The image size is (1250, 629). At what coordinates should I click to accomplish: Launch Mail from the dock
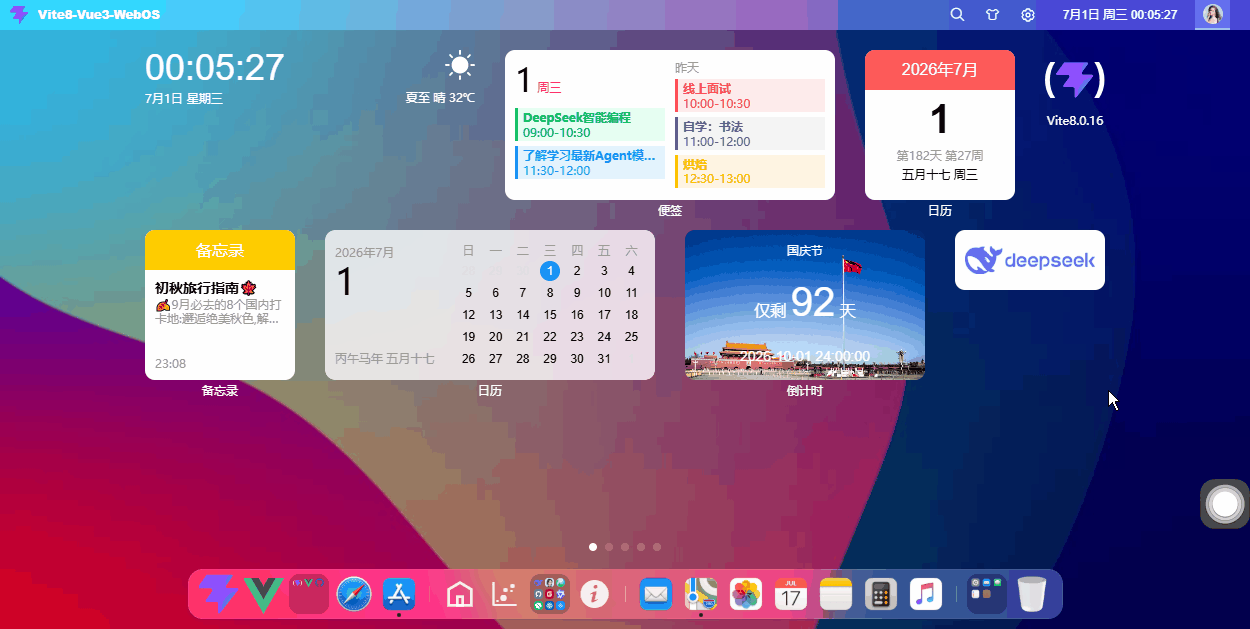click(x=656, y=594)
